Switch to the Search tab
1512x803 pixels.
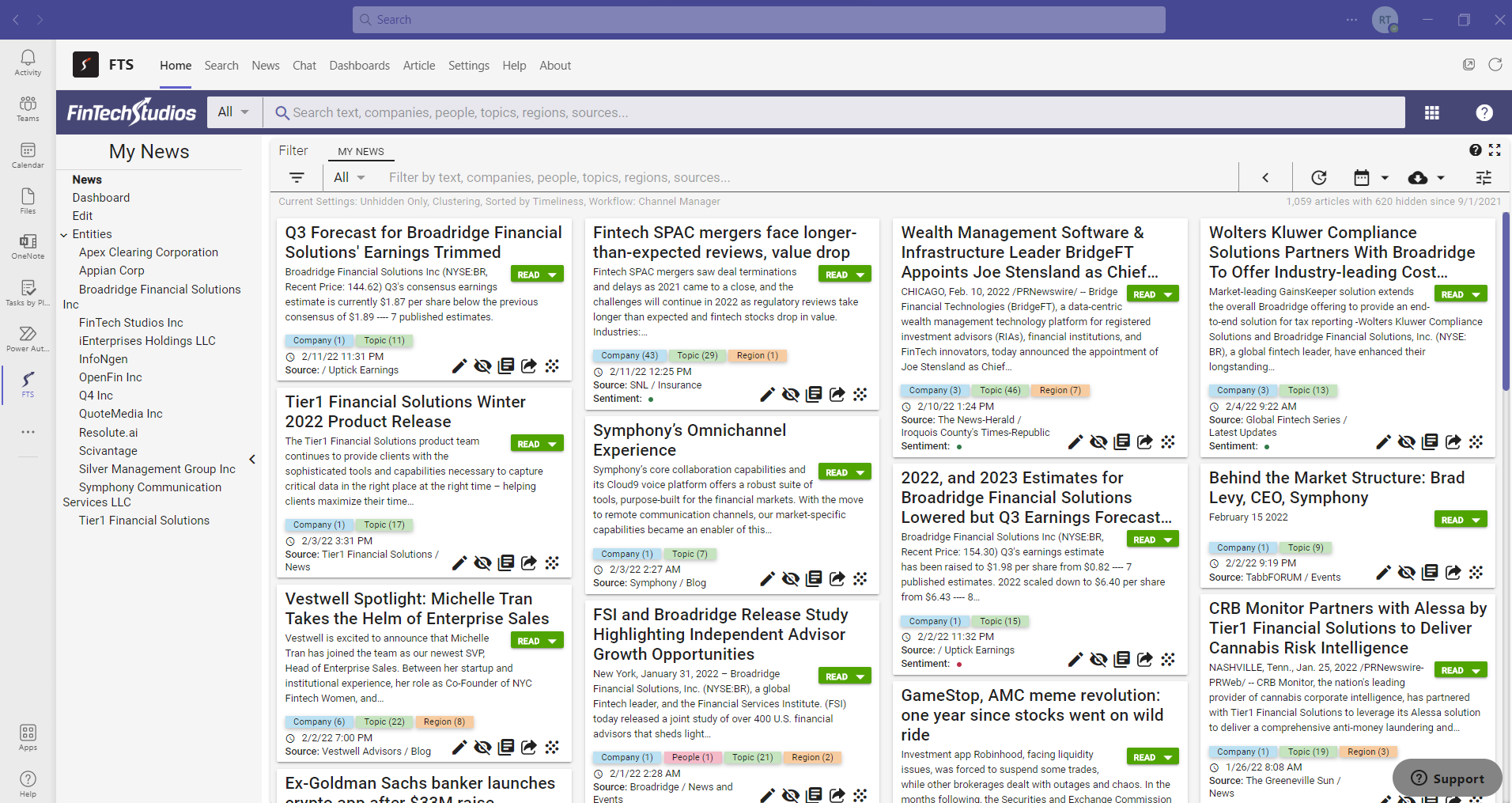click(221, 66)
